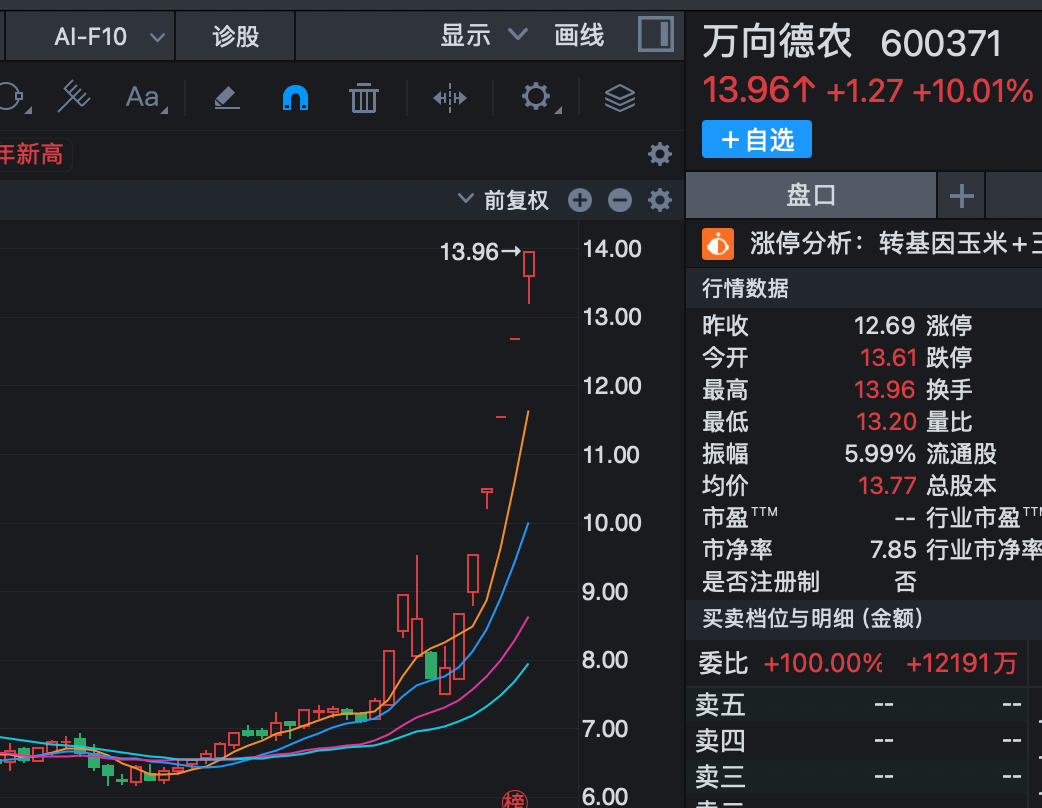Switch to the 盘口 tab

click(x=811, y=195)
